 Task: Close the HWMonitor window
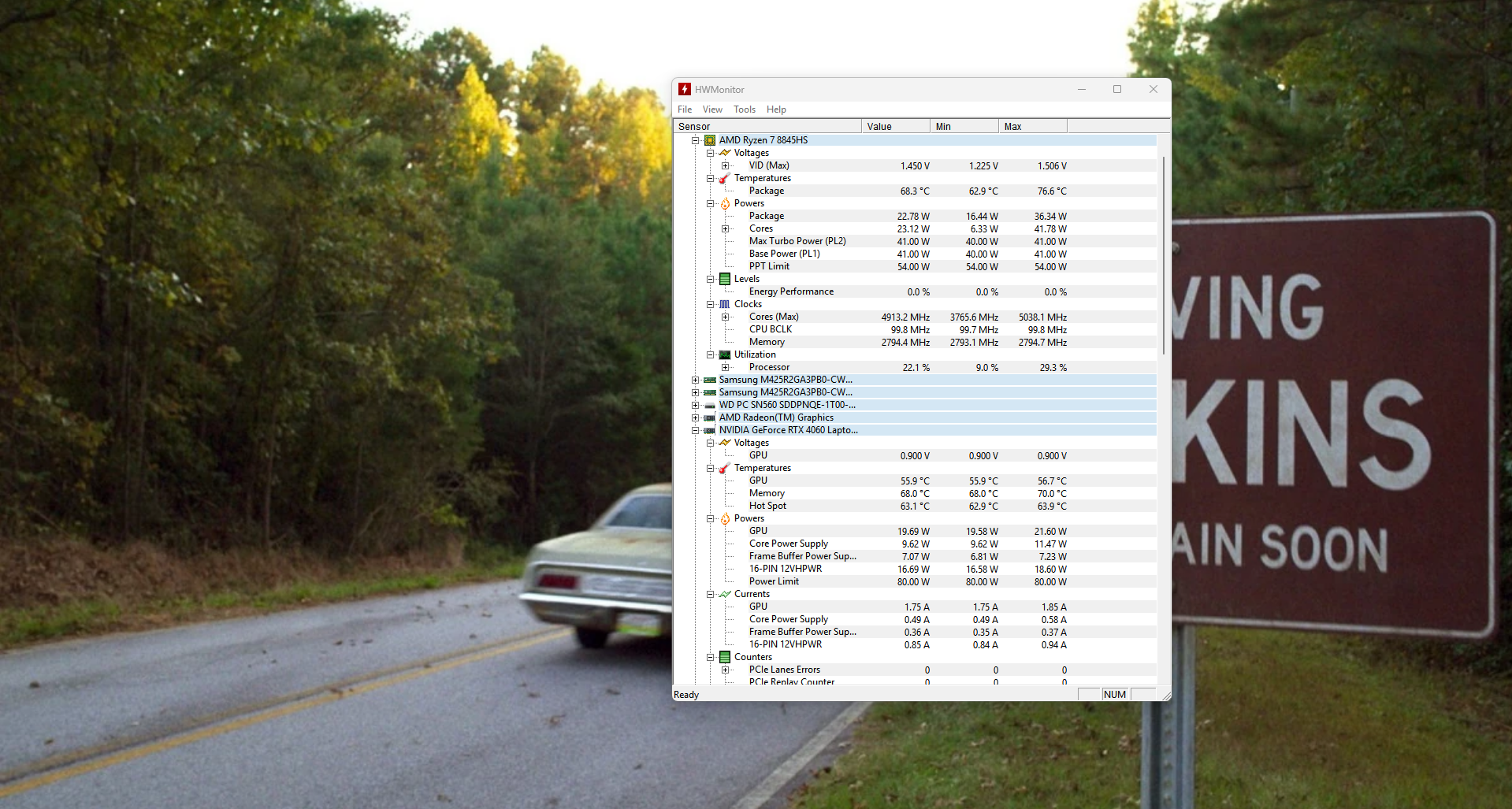pyautogui.click(x=1154, y=89)
